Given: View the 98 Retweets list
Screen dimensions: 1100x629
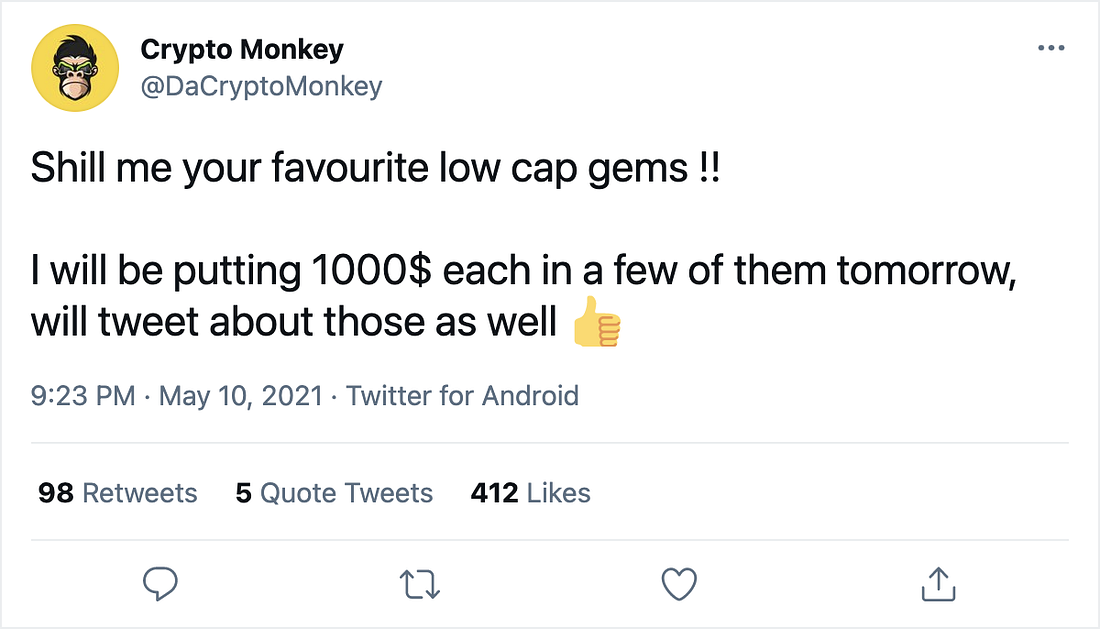Looking at the screenshot, I should click(118, 493).
